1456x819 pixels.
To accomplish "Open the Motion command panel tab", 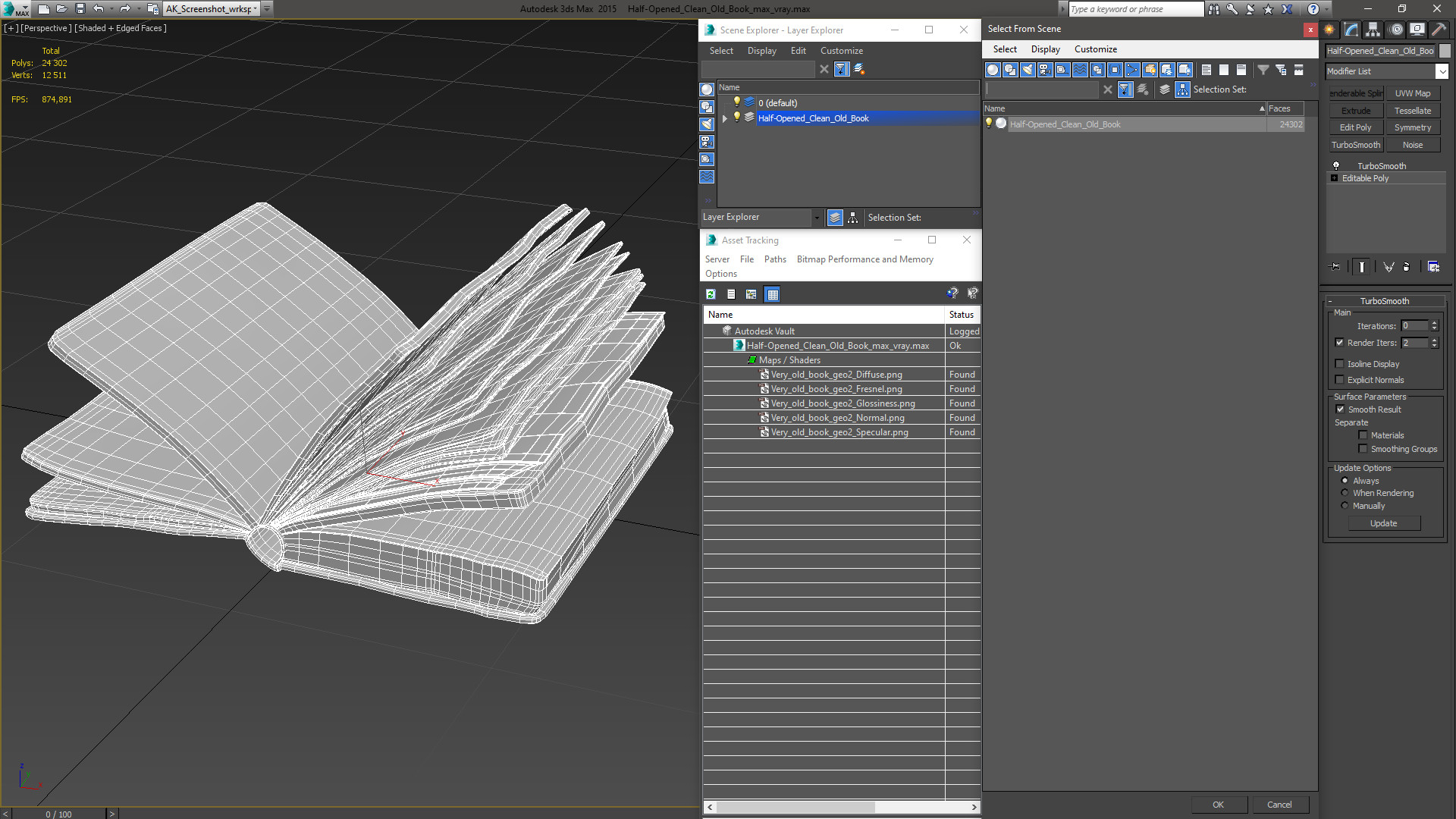I will pos(1396,30).
